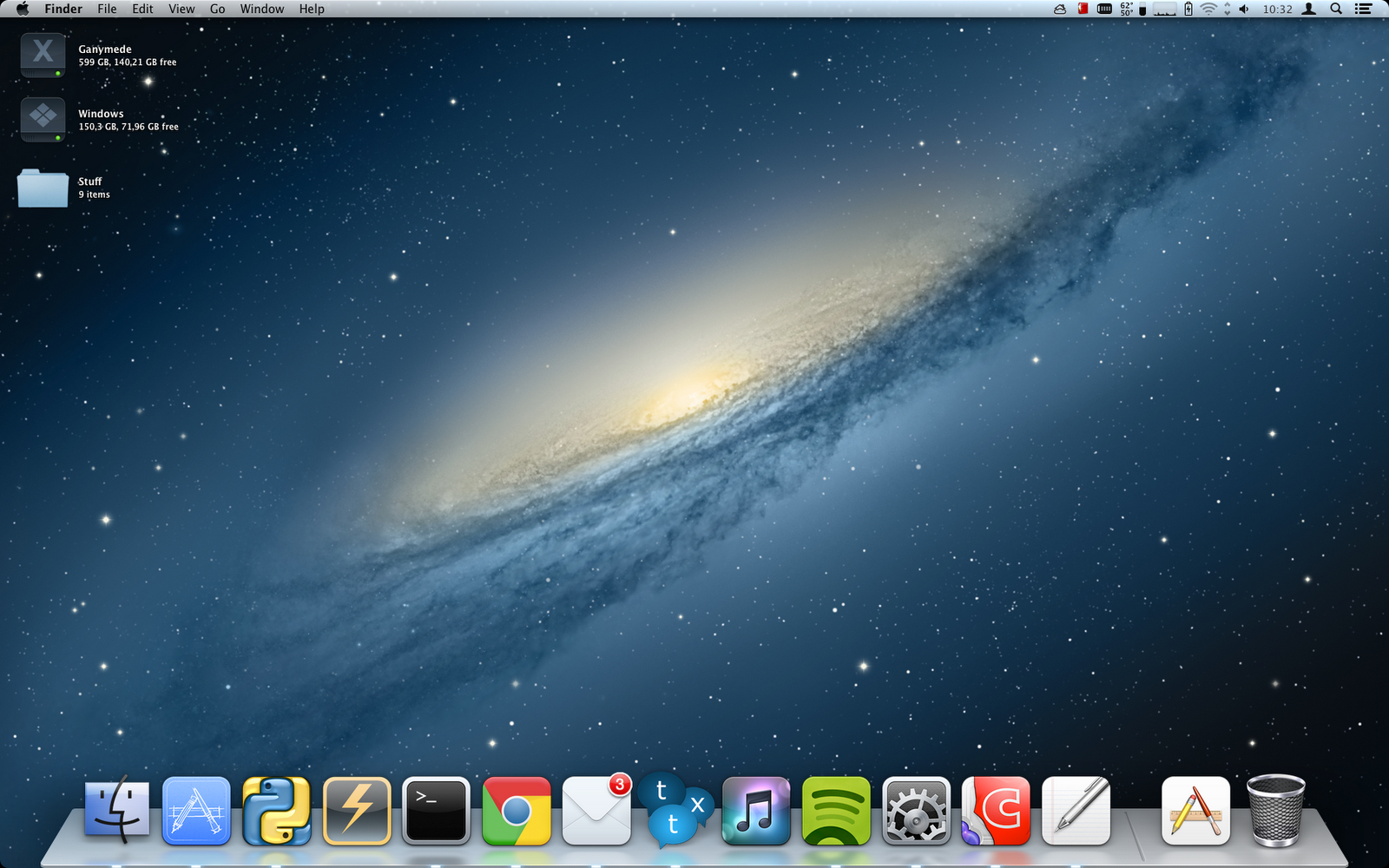The width and height of the screenshot is (1389, 868).
Task: Open the user account menu icon
Action: (1309, 9)
